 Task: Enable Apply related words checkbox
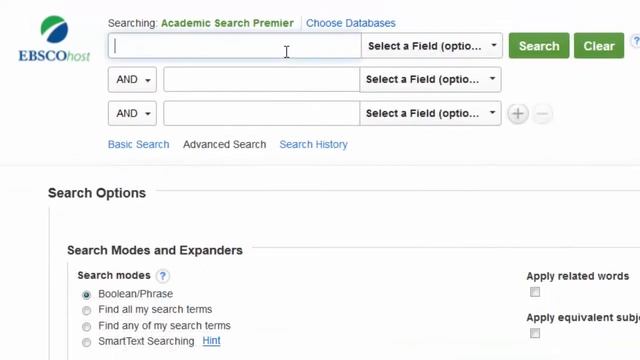(x=535, y=292)
